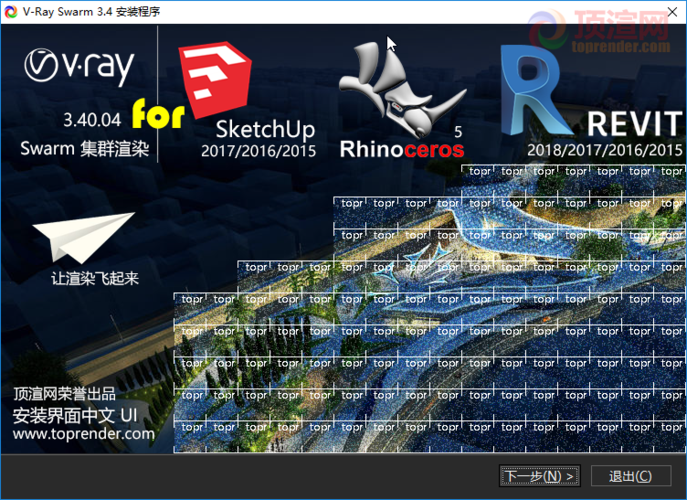The width and height of the screenshot is (687, 500).
Task: Click the Rhinoceros wordmark text
Action: [x=402, y=149]
